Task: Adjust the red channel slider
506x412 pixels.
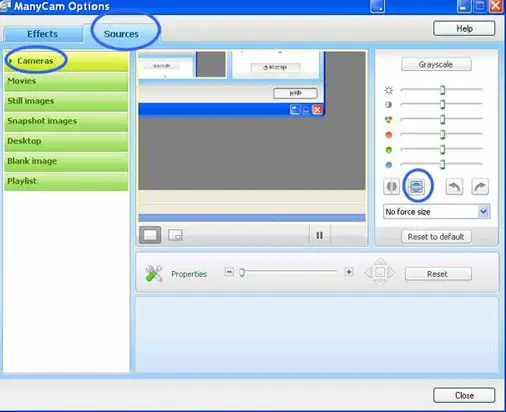Action: pos(442,134)
